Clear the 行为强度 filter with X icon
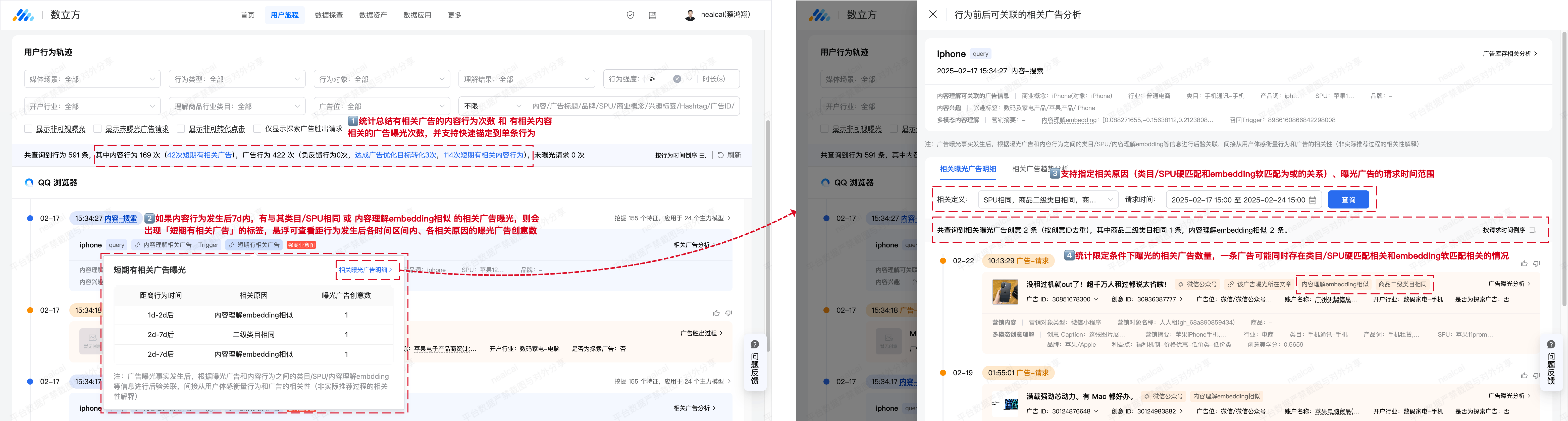Screen dimensions: 1568x421 (677, 79)
